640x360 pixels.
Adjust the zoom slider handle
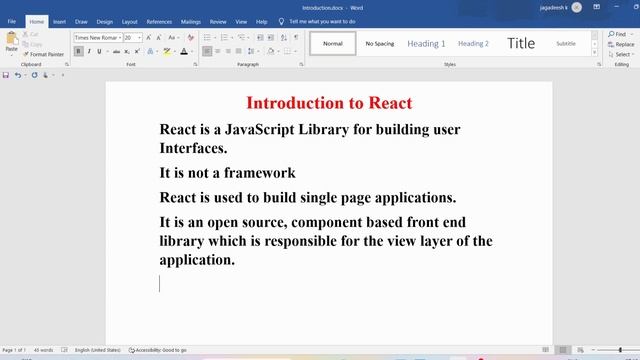pyautogui.click(x=620, y=350)
